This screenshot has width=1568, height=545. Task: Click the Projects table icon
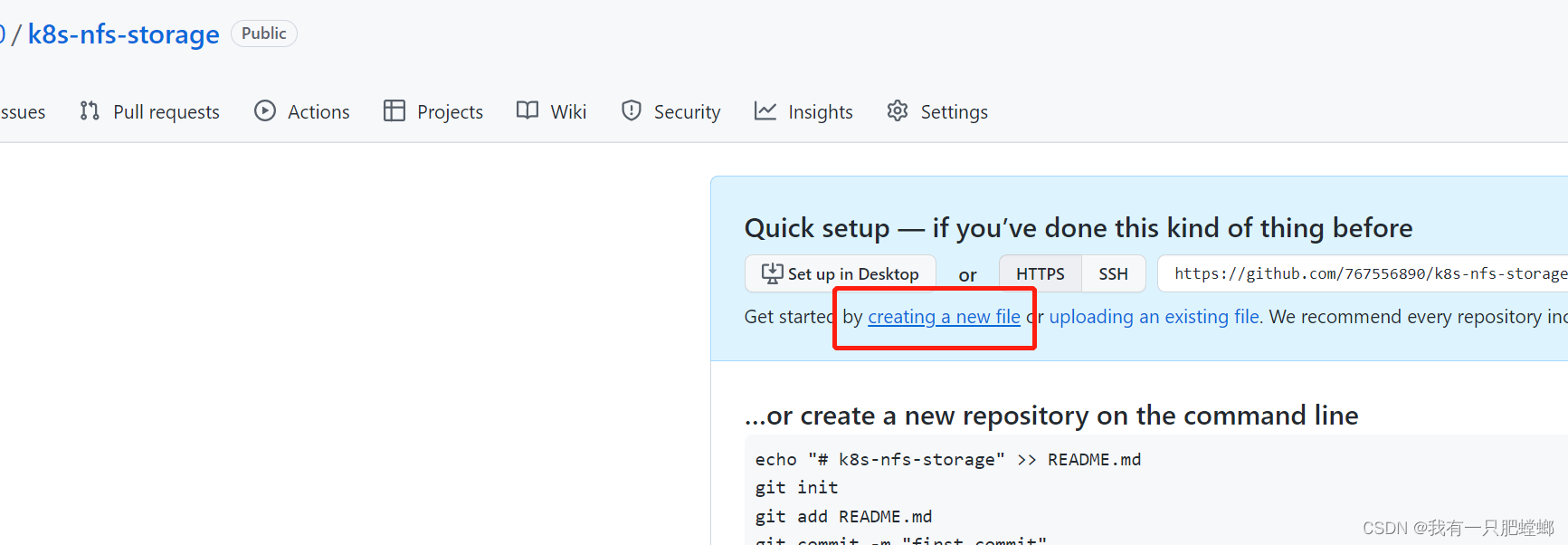click(x=394, y=110)
